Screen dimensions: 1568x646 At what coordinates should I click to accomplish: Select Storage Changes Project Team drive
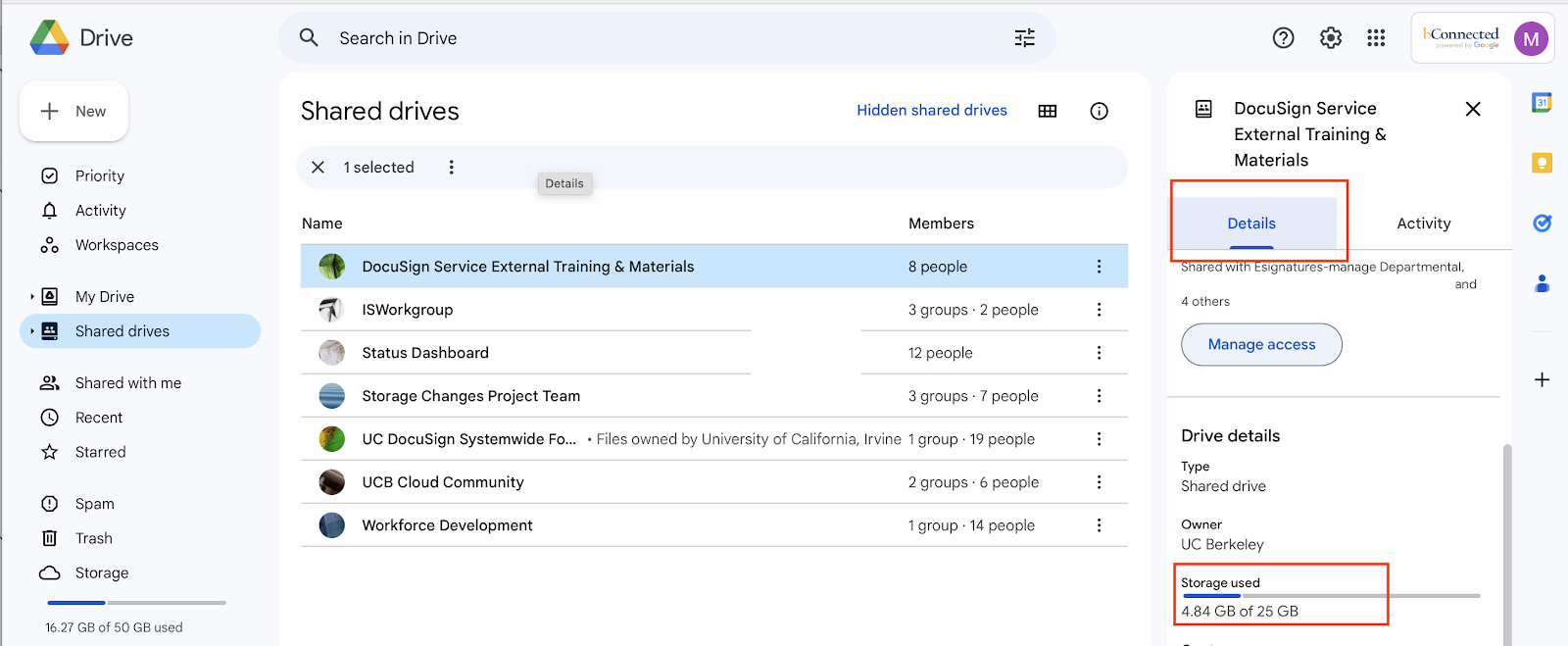(x=713, y=396)
